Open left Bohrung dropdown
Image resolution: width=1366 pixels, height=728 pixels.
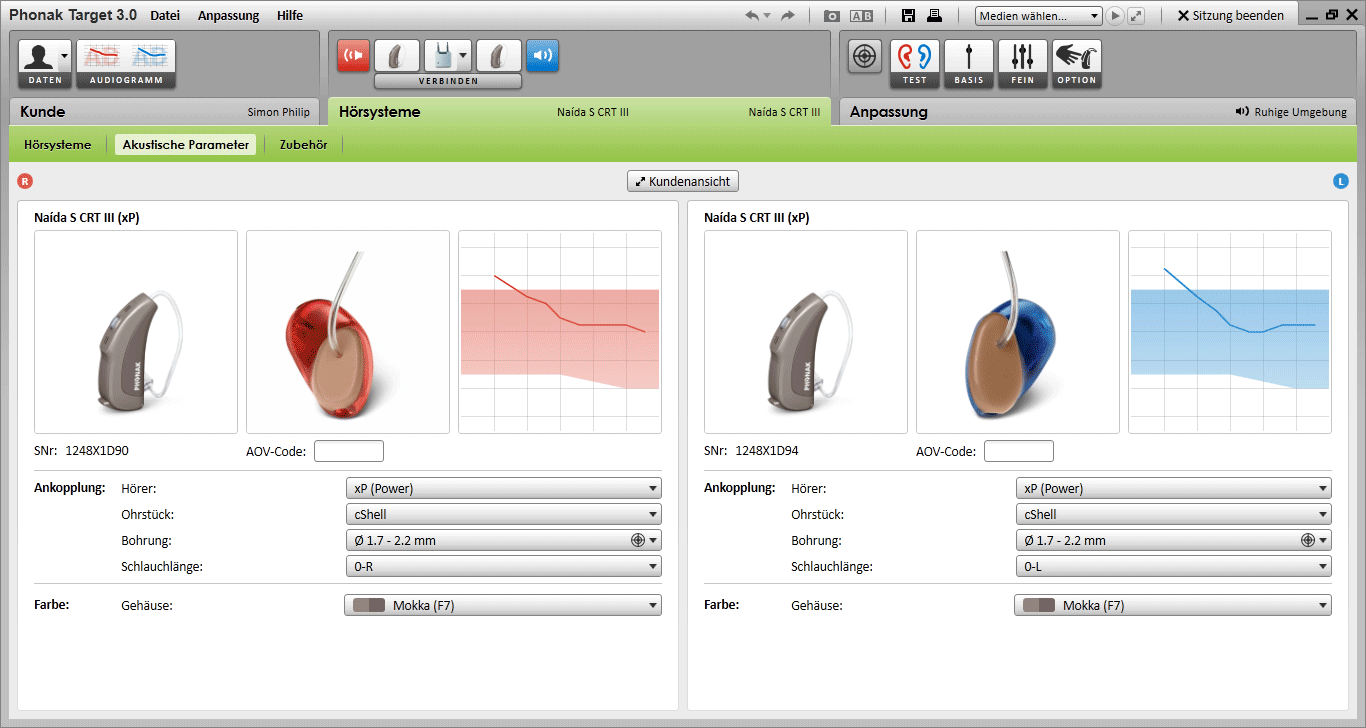point(1173,540)
